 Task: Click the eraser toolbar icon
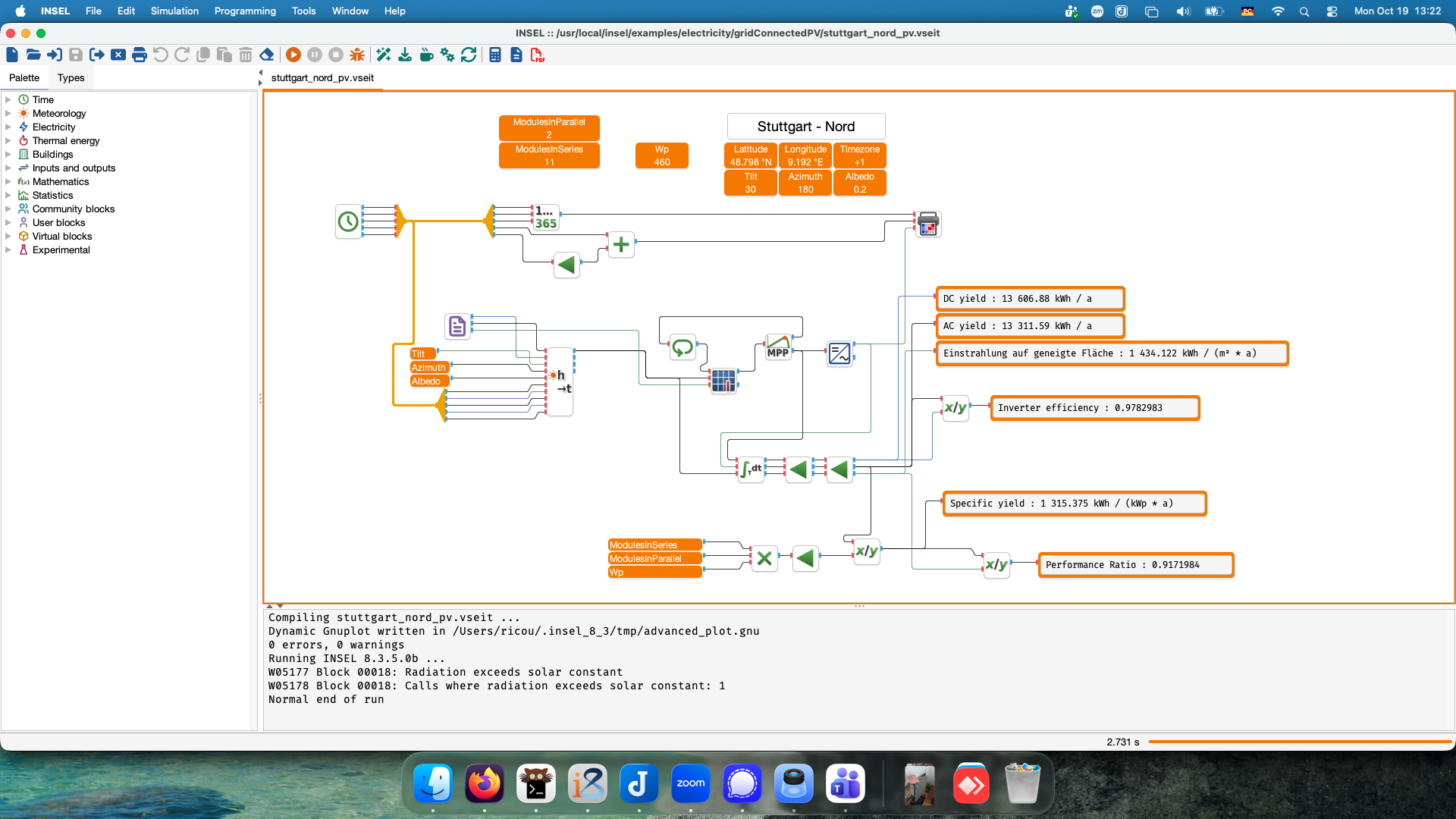pyautogui.click(x=267, y=55)
